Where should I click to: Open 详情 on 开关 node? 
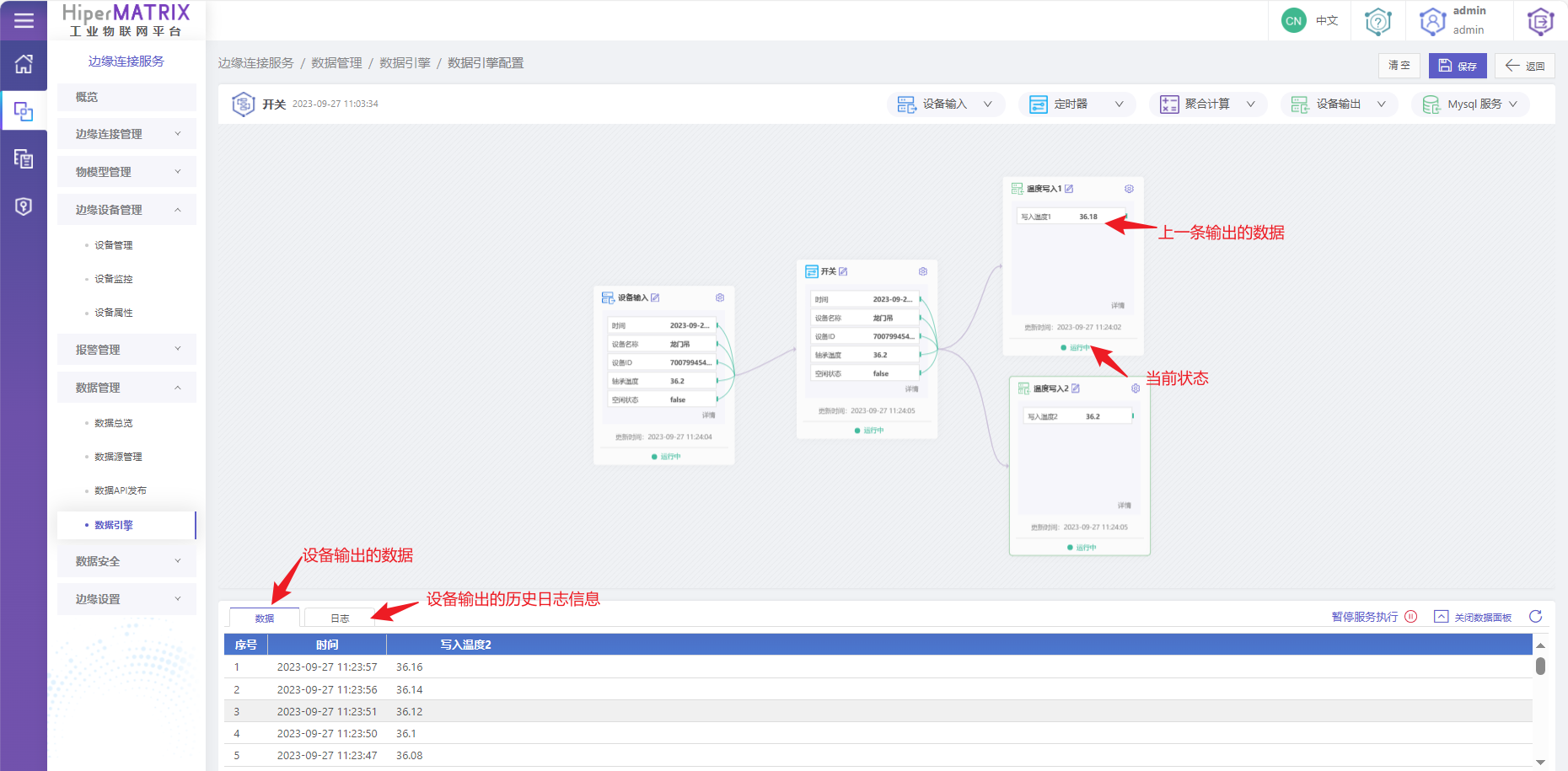911,389
